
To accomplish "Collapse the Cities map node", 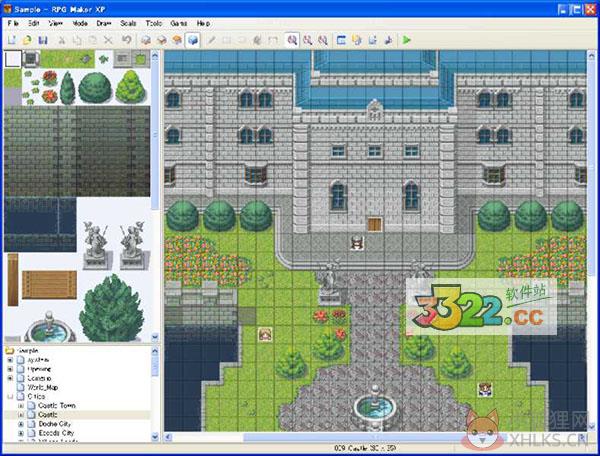I will [x=10, y=397].
